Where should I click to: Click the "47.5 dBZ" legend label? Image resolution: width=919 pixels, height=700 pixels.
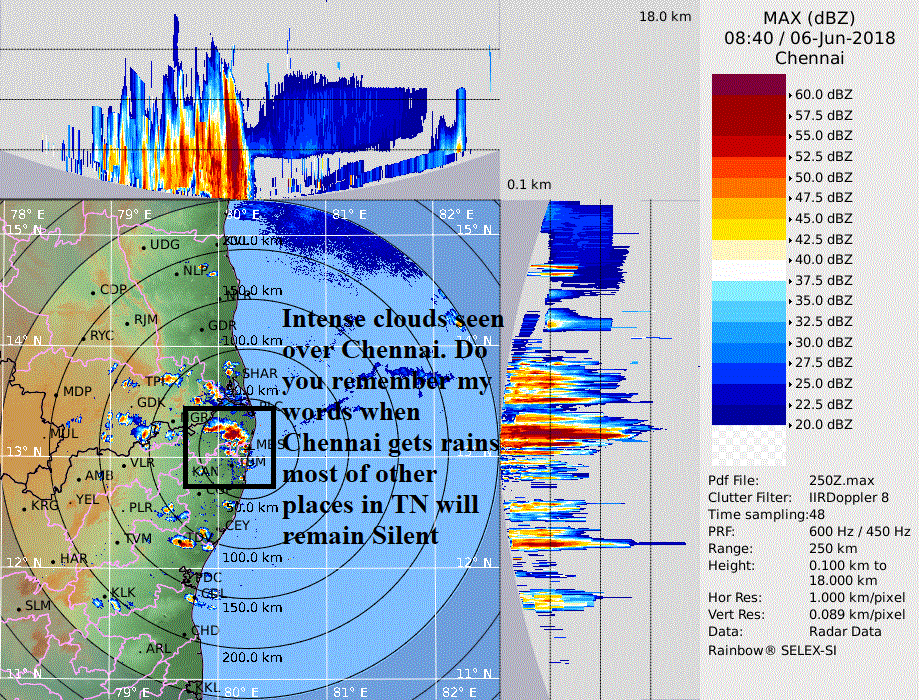(x=823, y=198)
